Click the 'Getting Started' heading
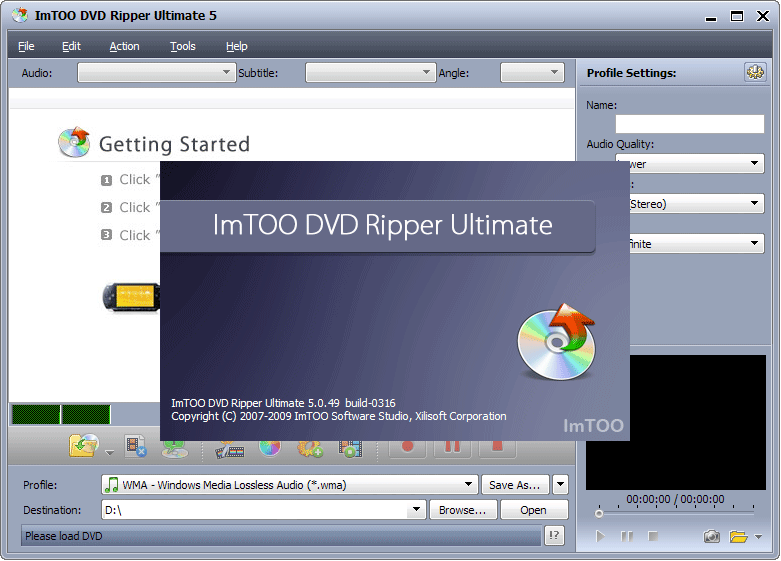 coord(174,144)
